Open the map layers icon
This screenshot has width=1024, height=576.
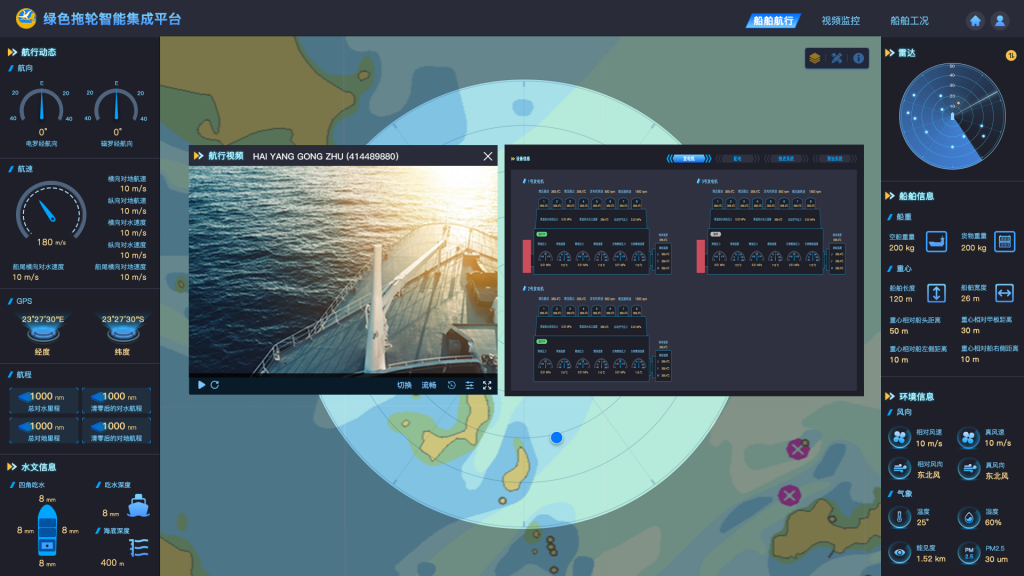pos(815,58)
